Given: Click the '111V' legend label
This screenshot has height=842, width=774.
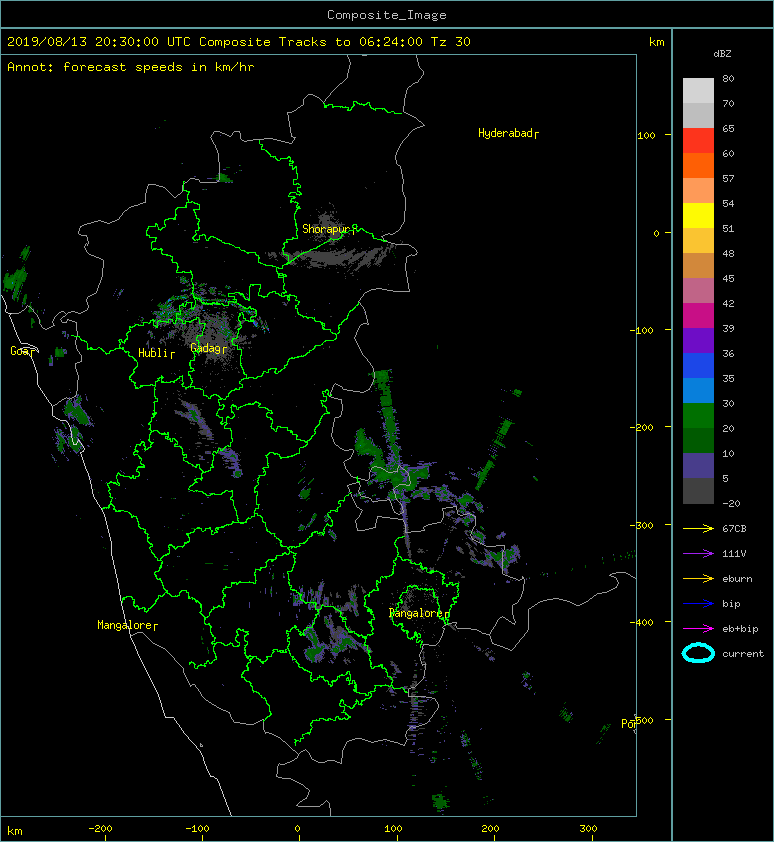Looking at the screenshot, I should pos(734,554).
